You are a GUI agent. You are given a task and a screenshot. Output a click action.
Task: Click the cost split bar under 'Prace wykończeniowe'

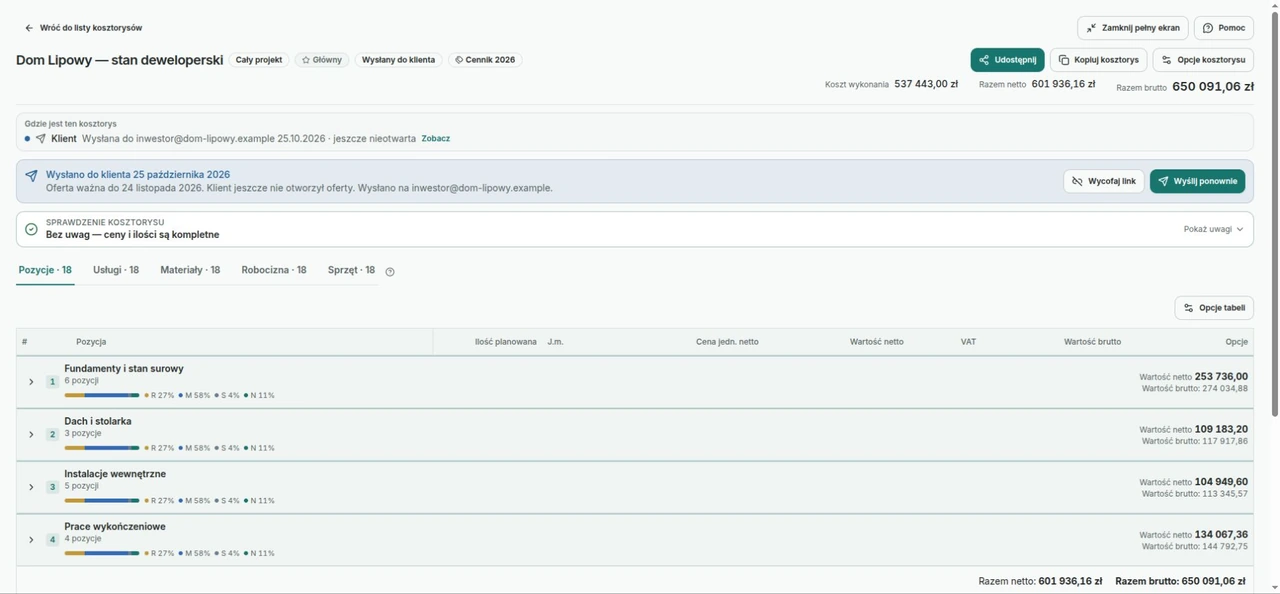click(x=102, y=553)
